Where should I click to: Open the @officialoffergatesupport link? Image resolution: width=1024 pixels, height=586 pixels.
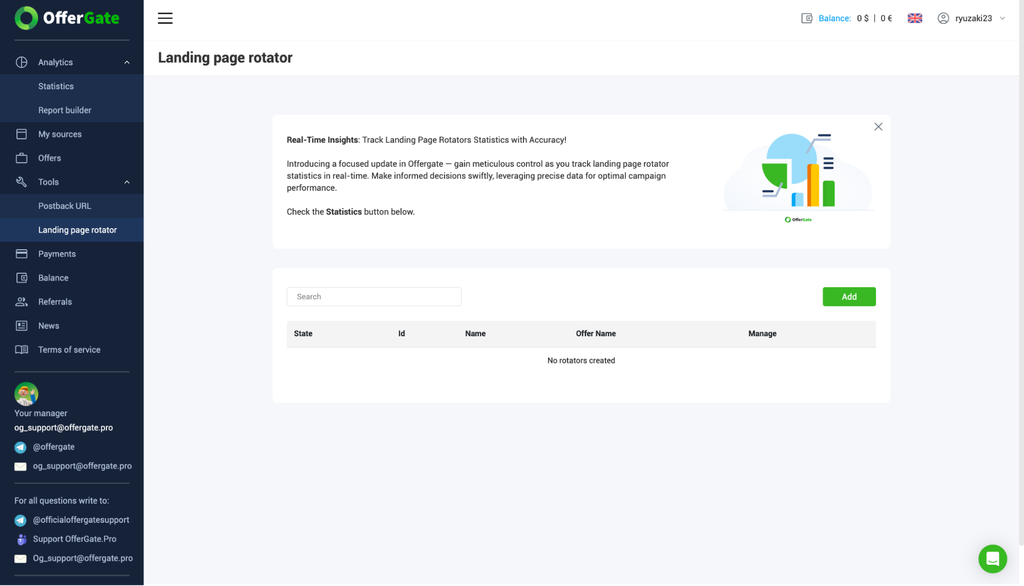coord(81,520)
